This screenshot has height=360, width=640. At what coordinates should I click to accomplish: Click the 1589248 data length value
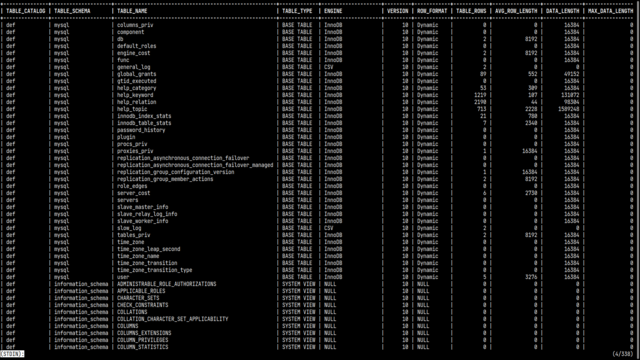click(x=569, y=109)
